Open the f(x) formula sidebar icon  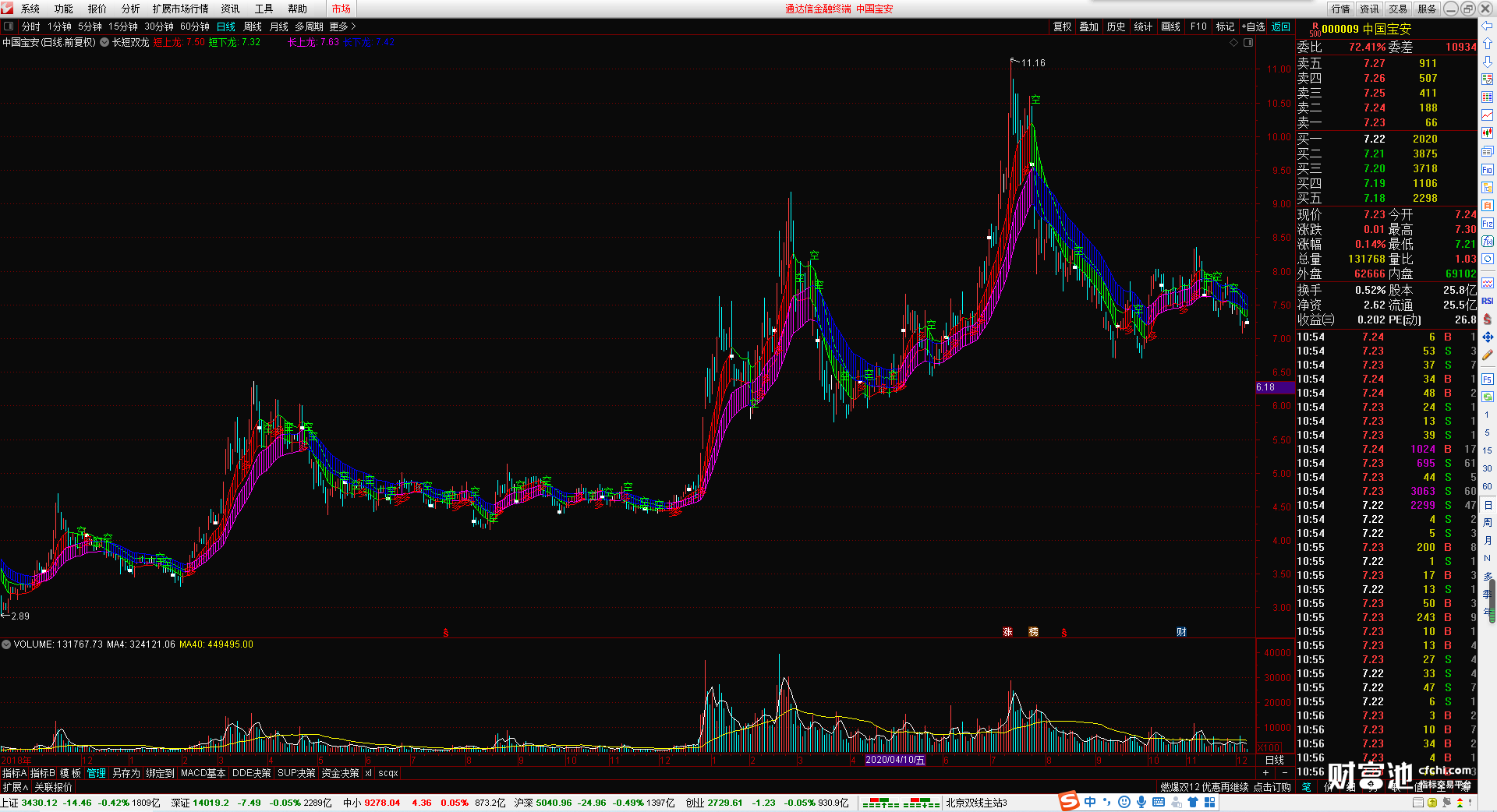(1488, 242)
